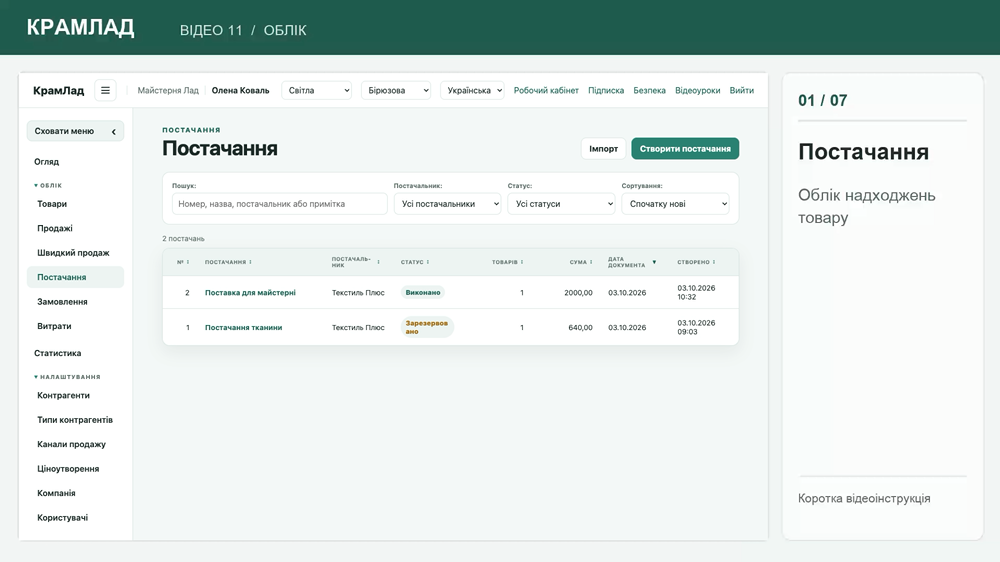Open the Бірюзова color scheme dropdown

[x=396, y=91]
